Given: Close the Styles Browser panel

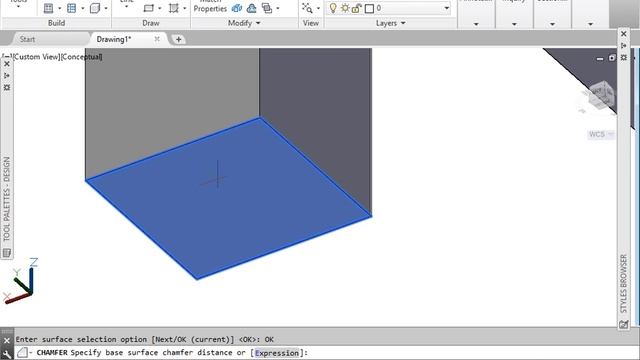Looking at the screenshot, I should pos(624,34).
